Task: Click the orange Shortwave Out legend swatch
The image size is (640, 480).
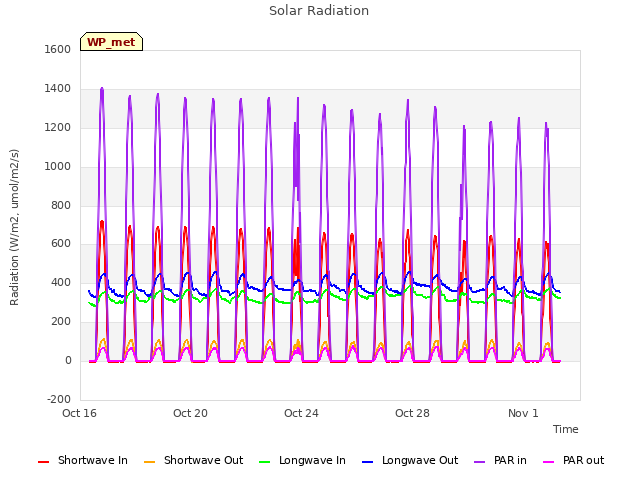Action: 149,462
